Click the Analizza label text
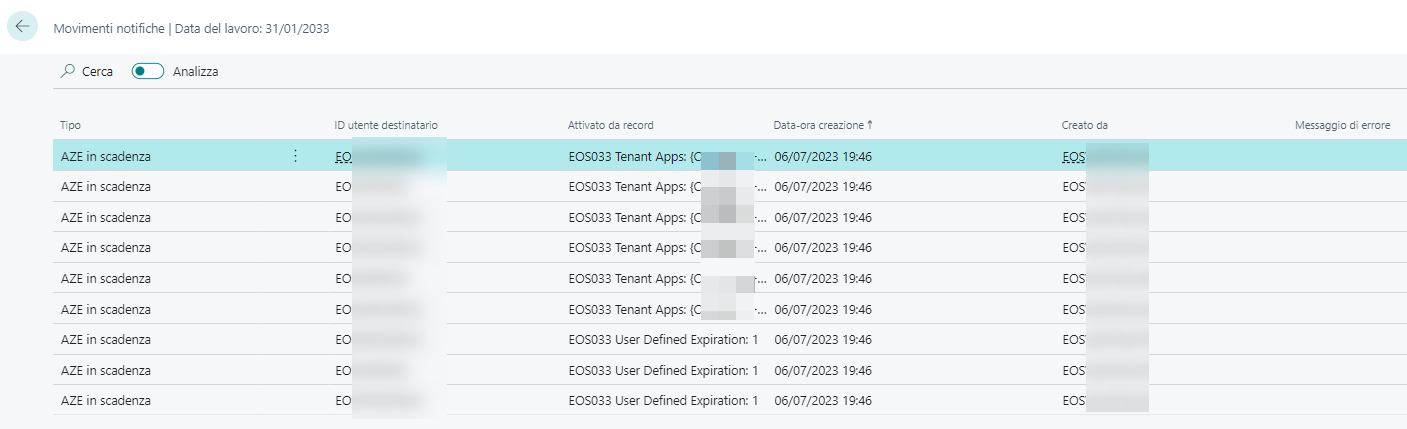The height and width of the screenshot is (429, 1407). (x=195, y=72)
